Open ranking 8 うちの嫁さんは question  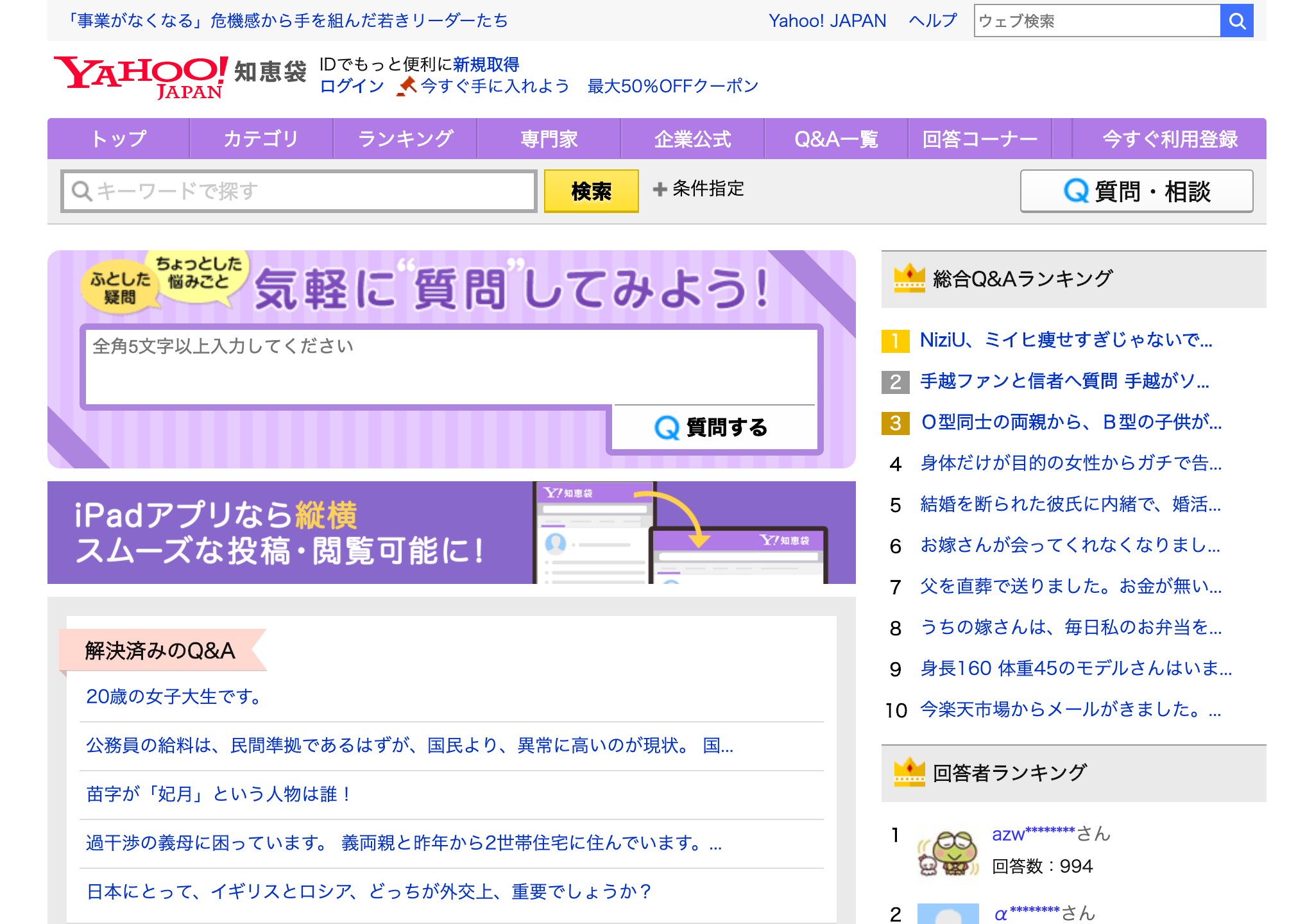point(1071,628)
